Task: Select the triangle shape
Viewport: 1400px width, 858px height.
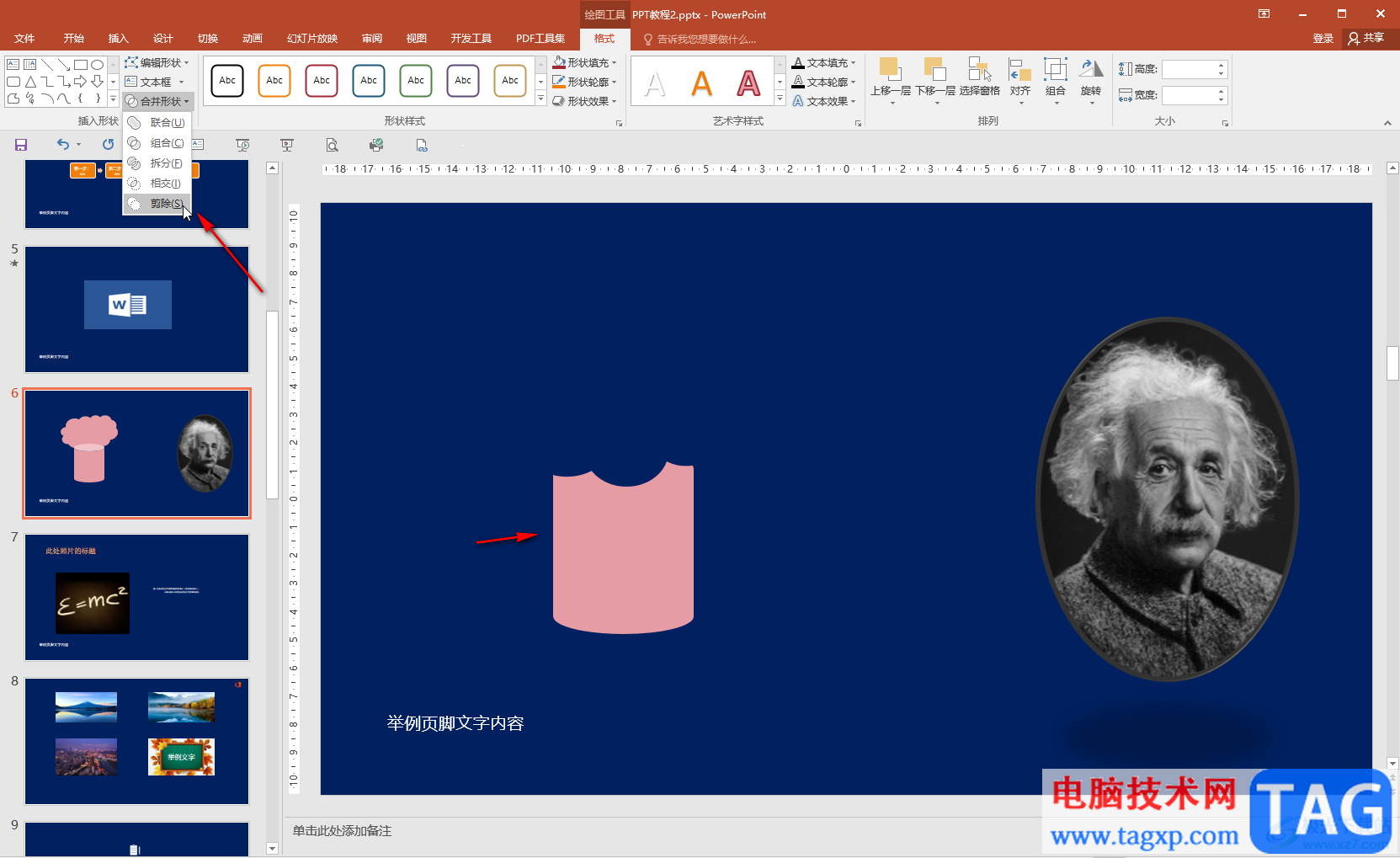Action: [x=30, y=82]
